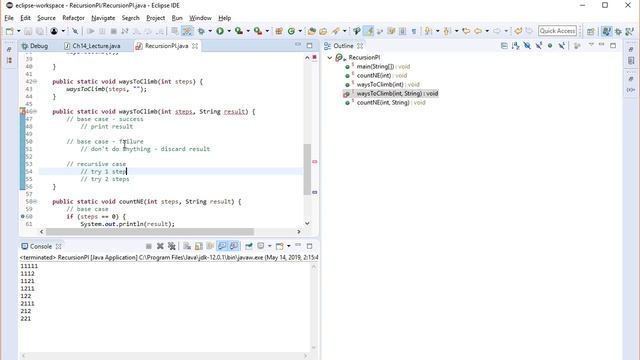Click the Run External Tools icon

tap(258, 31)
